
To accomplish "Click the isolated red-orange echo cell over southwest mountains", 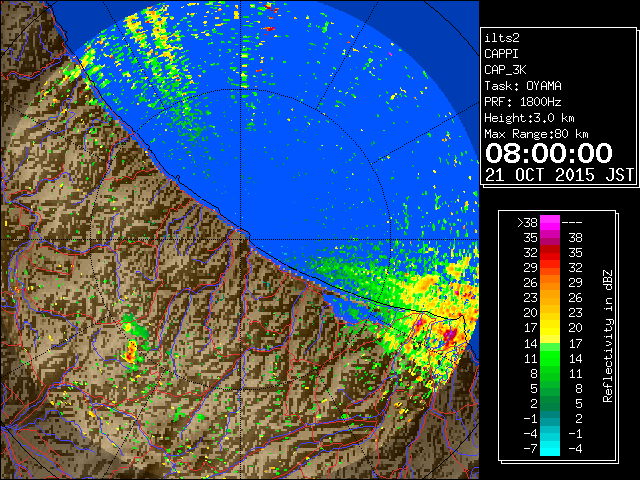I will tap(131, 352).
